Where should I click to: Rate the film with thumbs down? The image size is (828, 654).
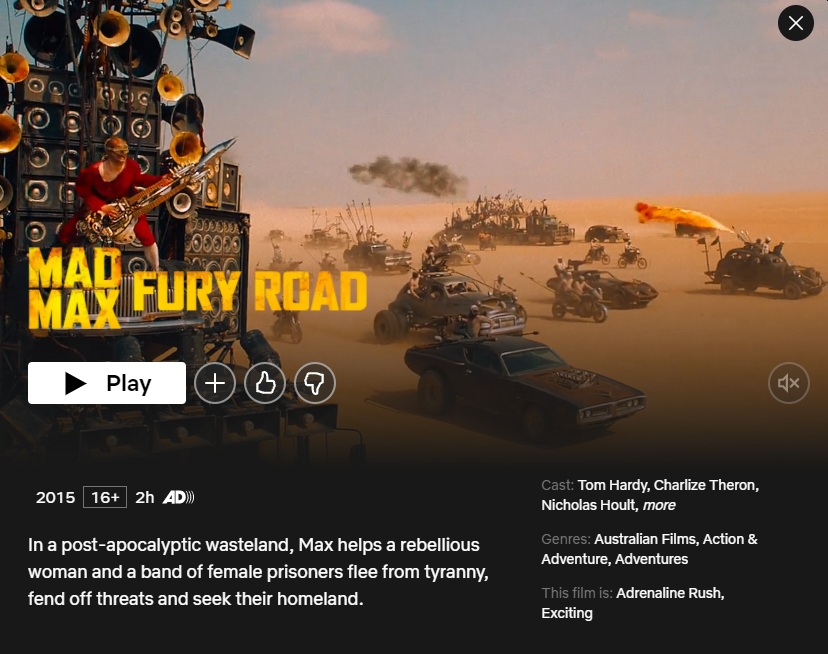pos(315,383)
